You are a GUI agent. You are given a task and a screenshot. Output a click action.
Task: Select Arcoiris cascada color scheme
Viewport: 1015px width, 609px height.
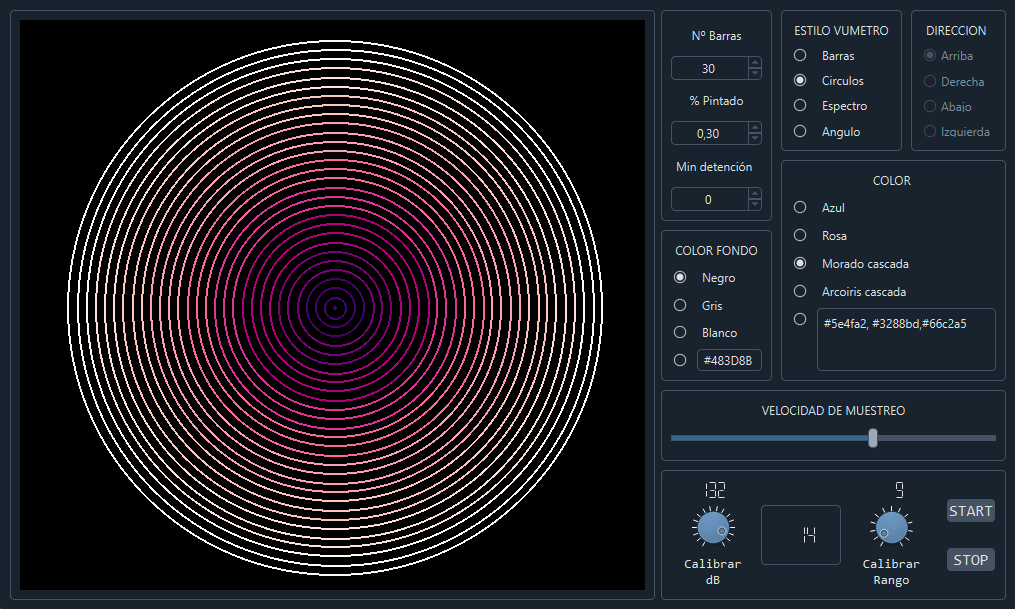tap(800, 291)
